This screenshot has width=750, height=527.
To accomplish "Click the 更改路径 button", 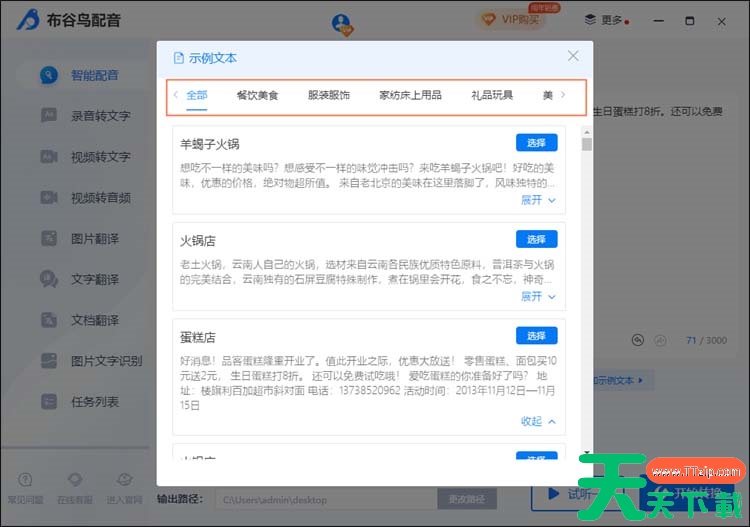I will click(467, 500).
